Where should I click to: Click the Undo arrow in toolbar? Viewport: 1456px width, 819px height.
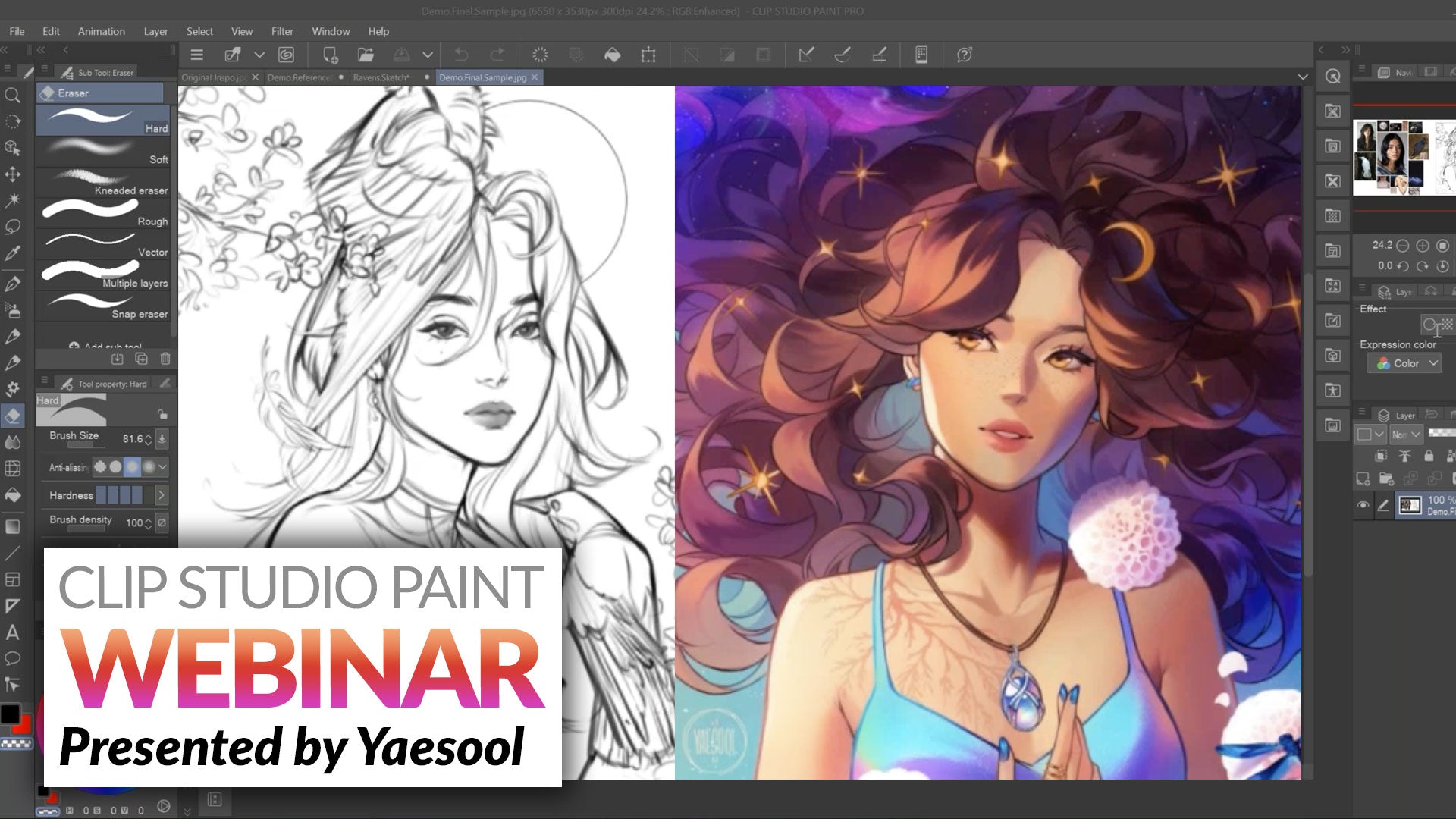click(x=461, y=55)
